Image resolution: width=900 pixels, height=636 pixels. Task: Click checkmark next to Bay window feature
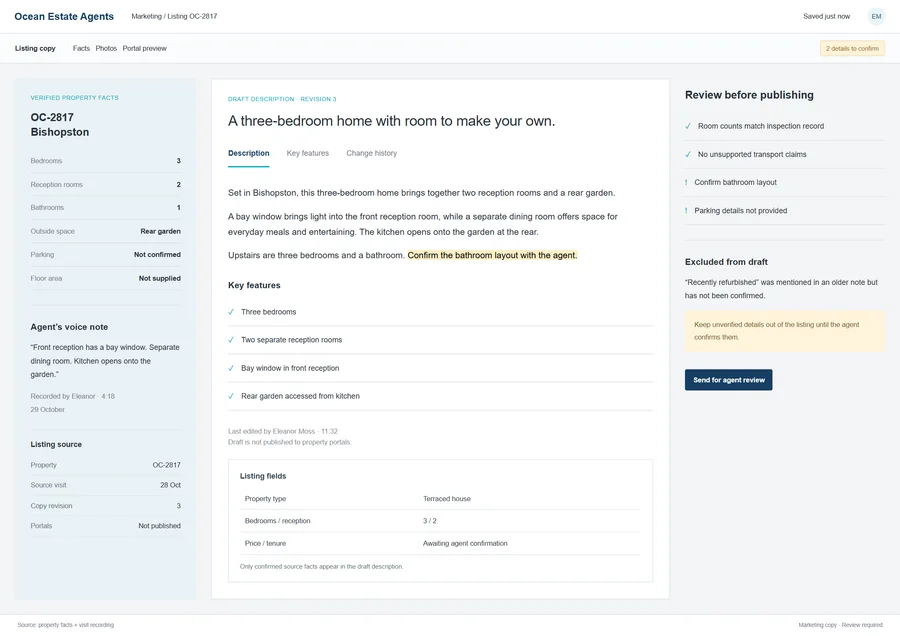click(x=231, y=369)
